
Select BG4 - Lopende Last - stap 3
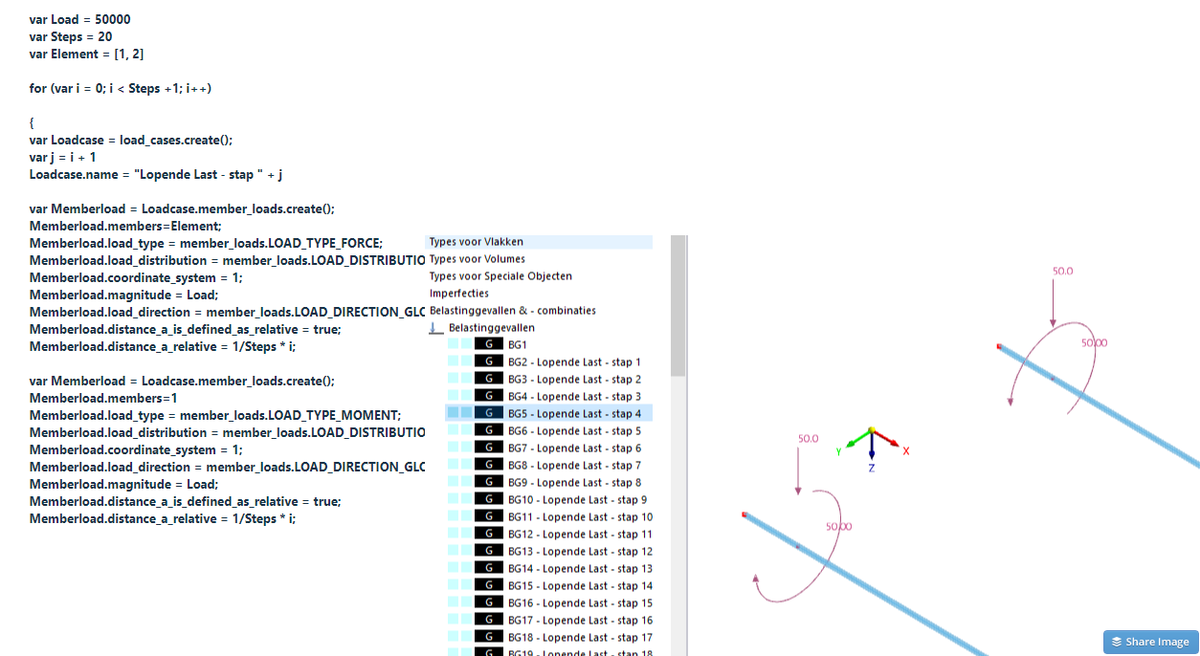click(575, 396)
